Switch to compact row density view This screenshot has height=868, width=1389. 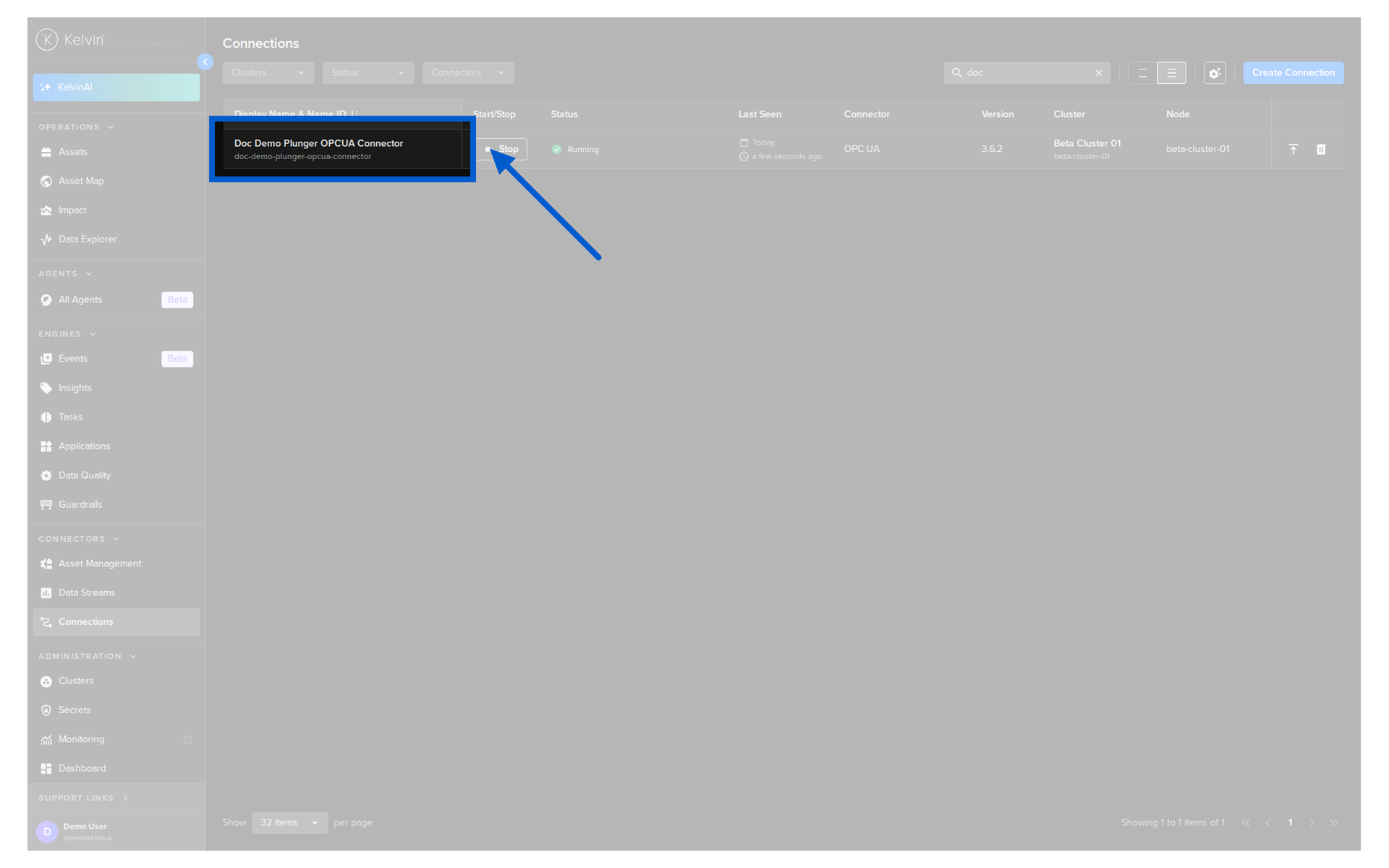[x=1142, y=73]
